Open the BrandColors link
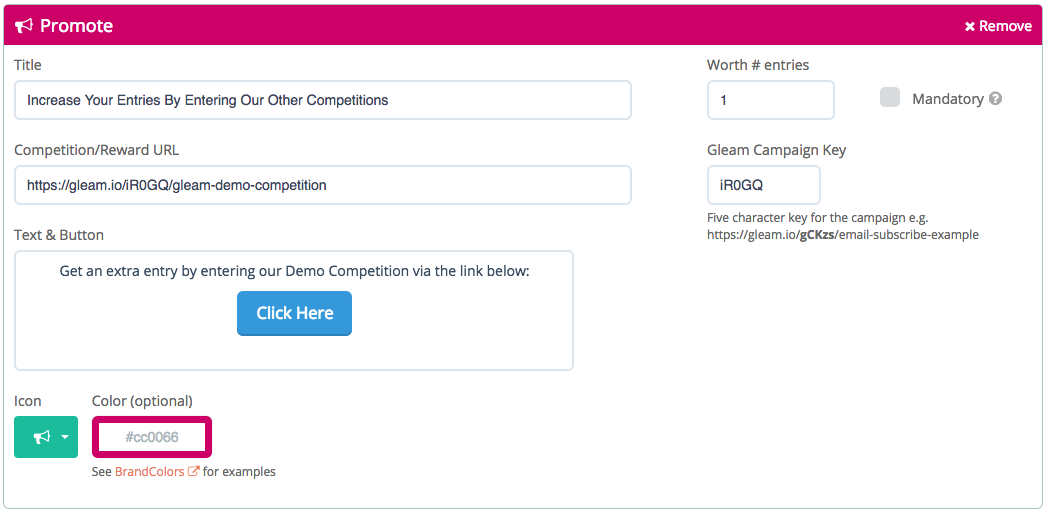This screenshot has height=513, width=1046. tap(150, 471)
